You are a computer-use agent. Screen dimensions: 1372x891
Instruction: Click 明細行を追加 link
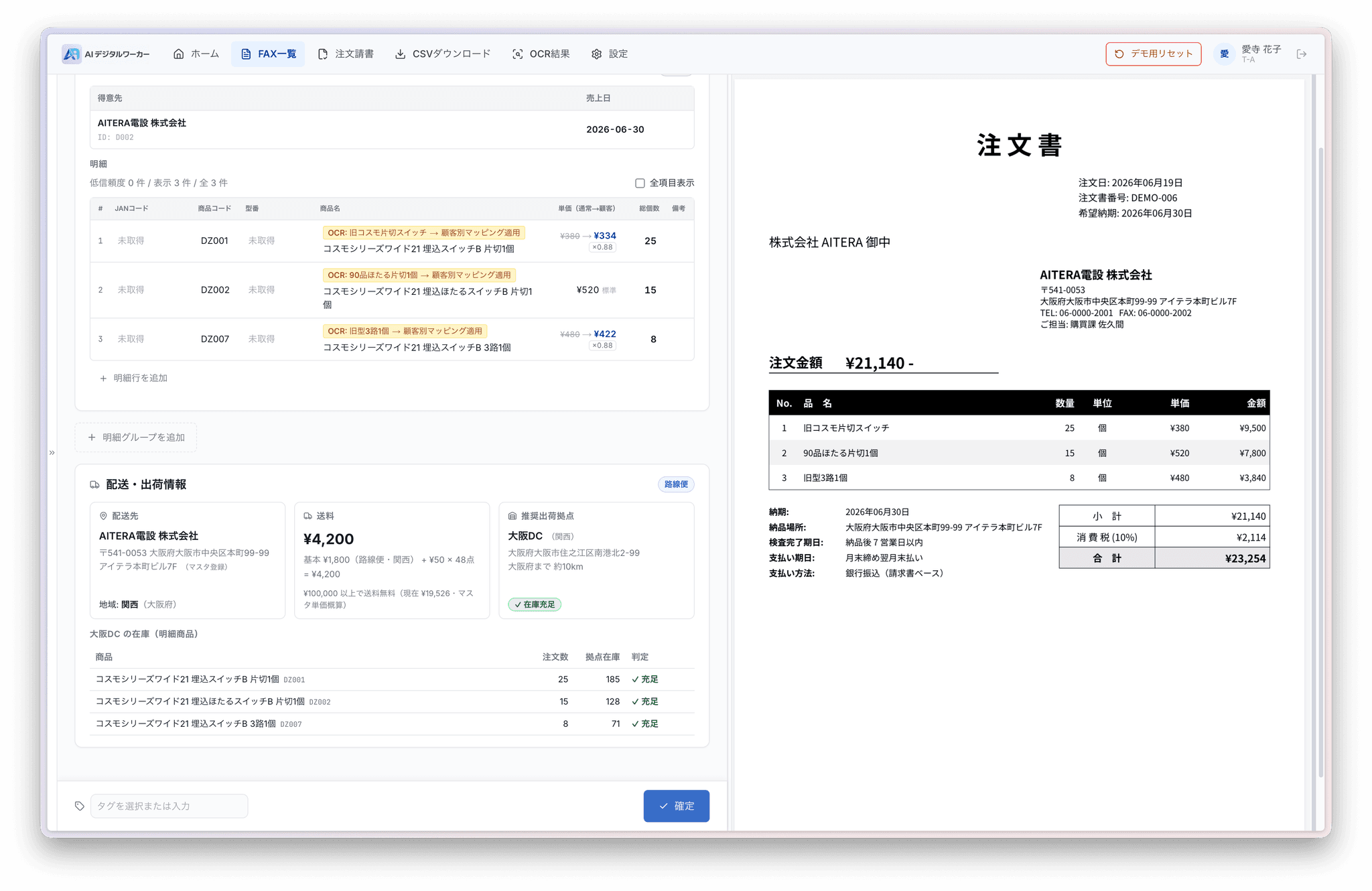[134, 378]
